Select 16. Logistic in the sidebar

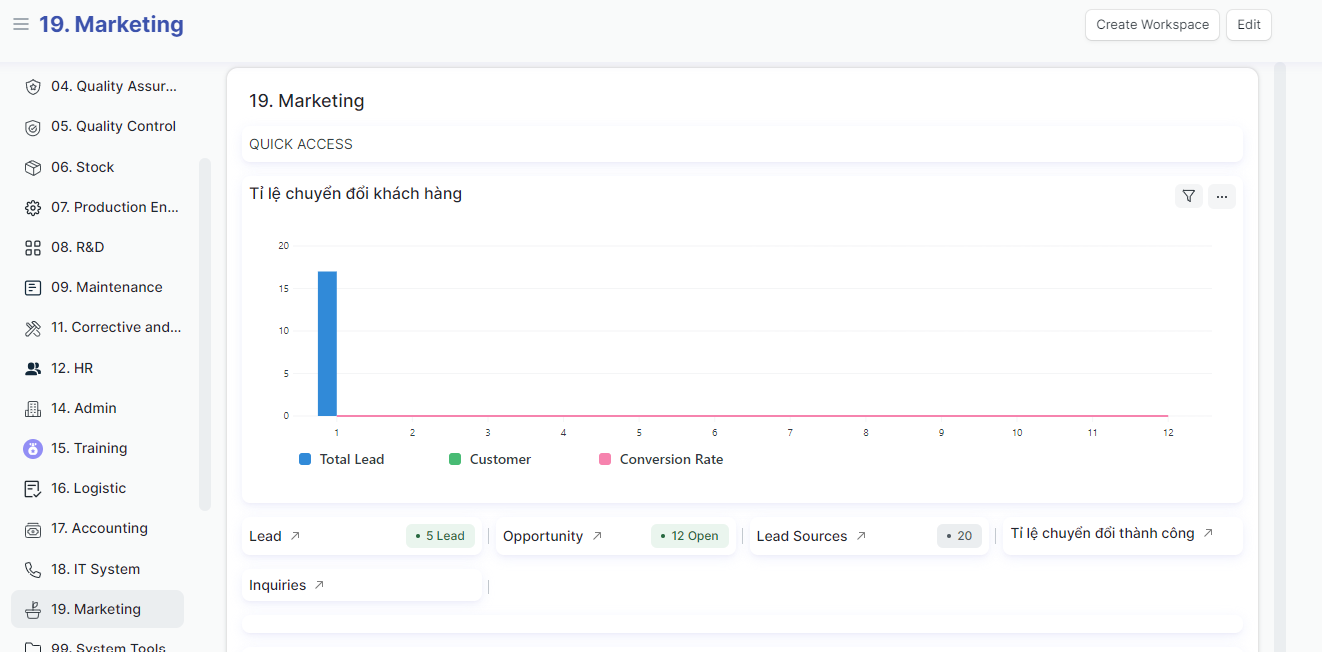[88, 488]
